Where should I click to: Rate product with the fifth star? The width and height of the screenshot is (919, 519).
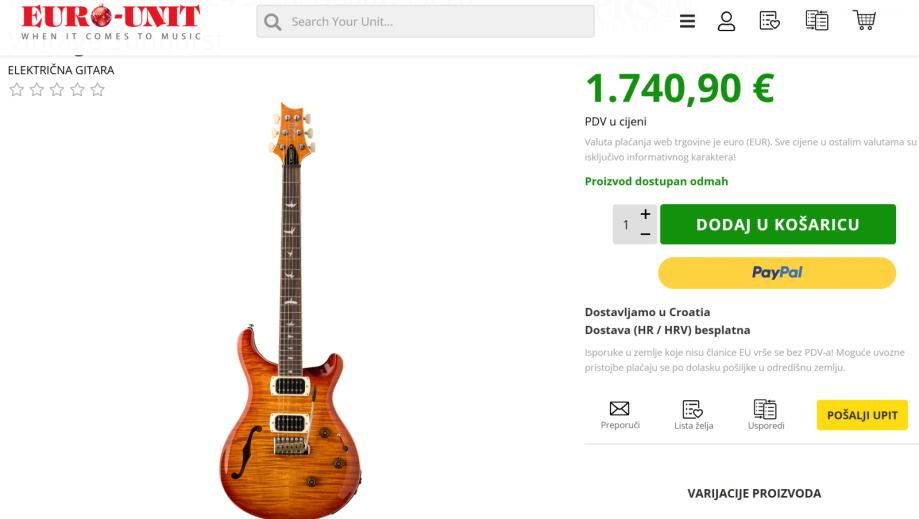coord(98,90)
